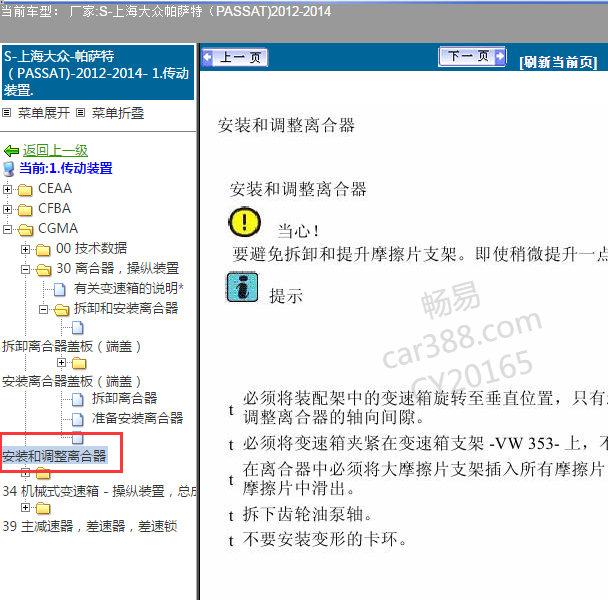Click the computer icon beside 当前:1.传动装置
This screenshot has width=608, height=600.
pyautogui.click(x=9, y=169)
